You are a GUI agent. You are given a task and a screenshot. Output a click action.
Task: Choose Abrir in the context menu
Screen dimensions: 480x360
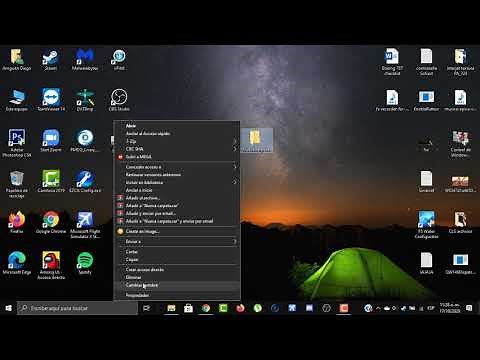(177, 126)
